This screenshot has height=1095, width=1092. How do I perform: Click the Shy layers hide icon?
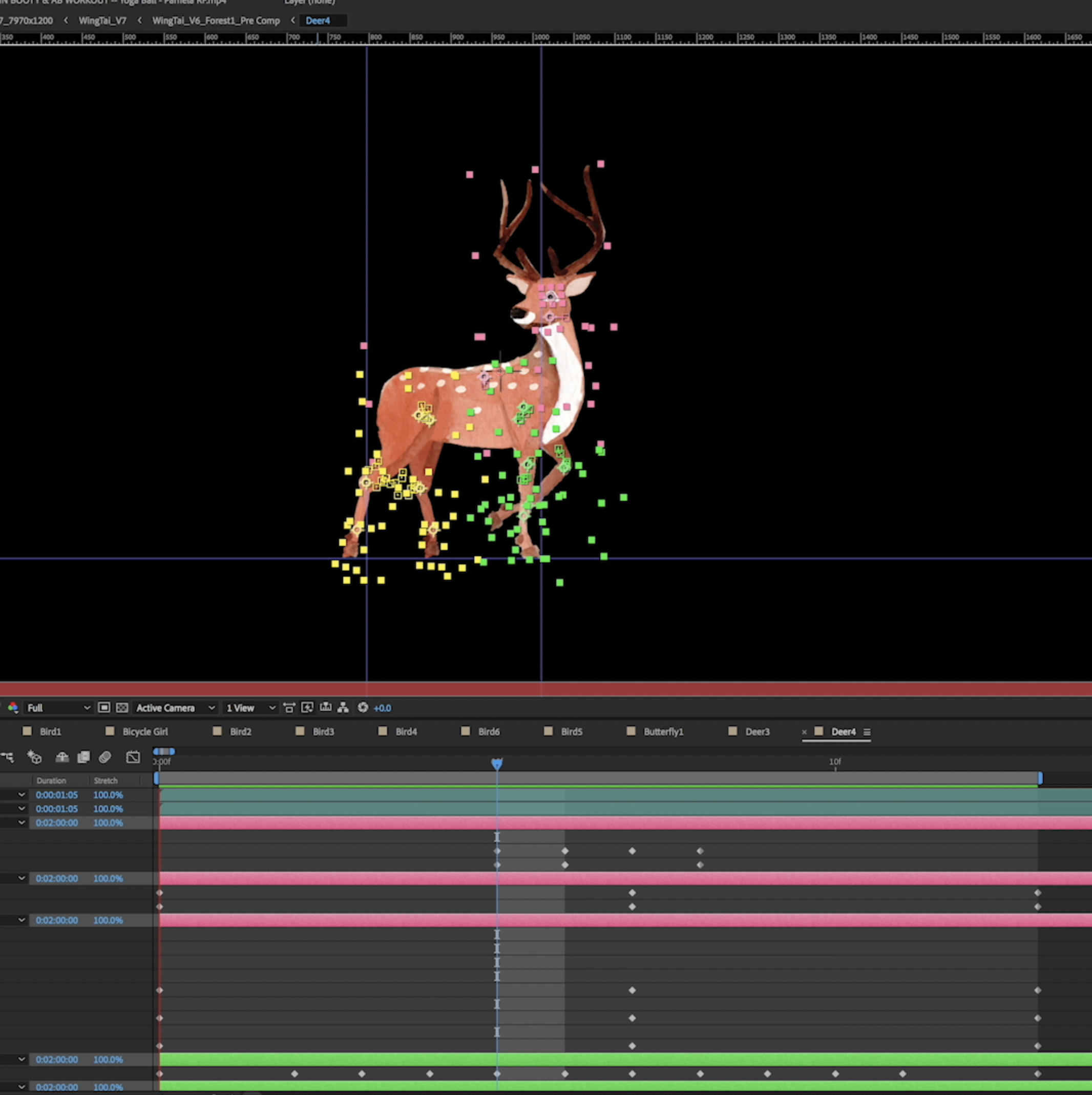[62, 757]
